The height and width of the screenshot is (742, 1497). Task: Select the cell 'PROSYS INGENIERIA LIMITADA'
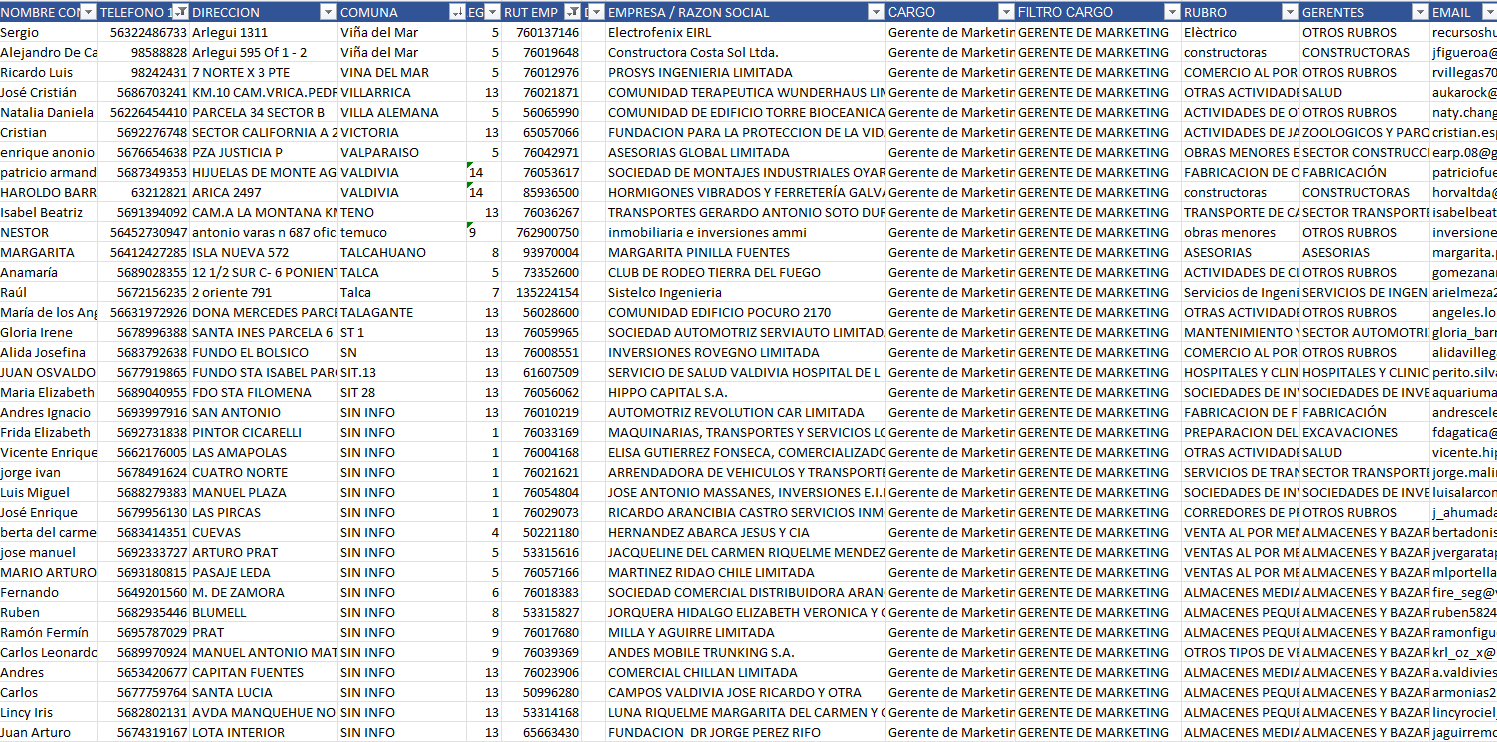745,72
